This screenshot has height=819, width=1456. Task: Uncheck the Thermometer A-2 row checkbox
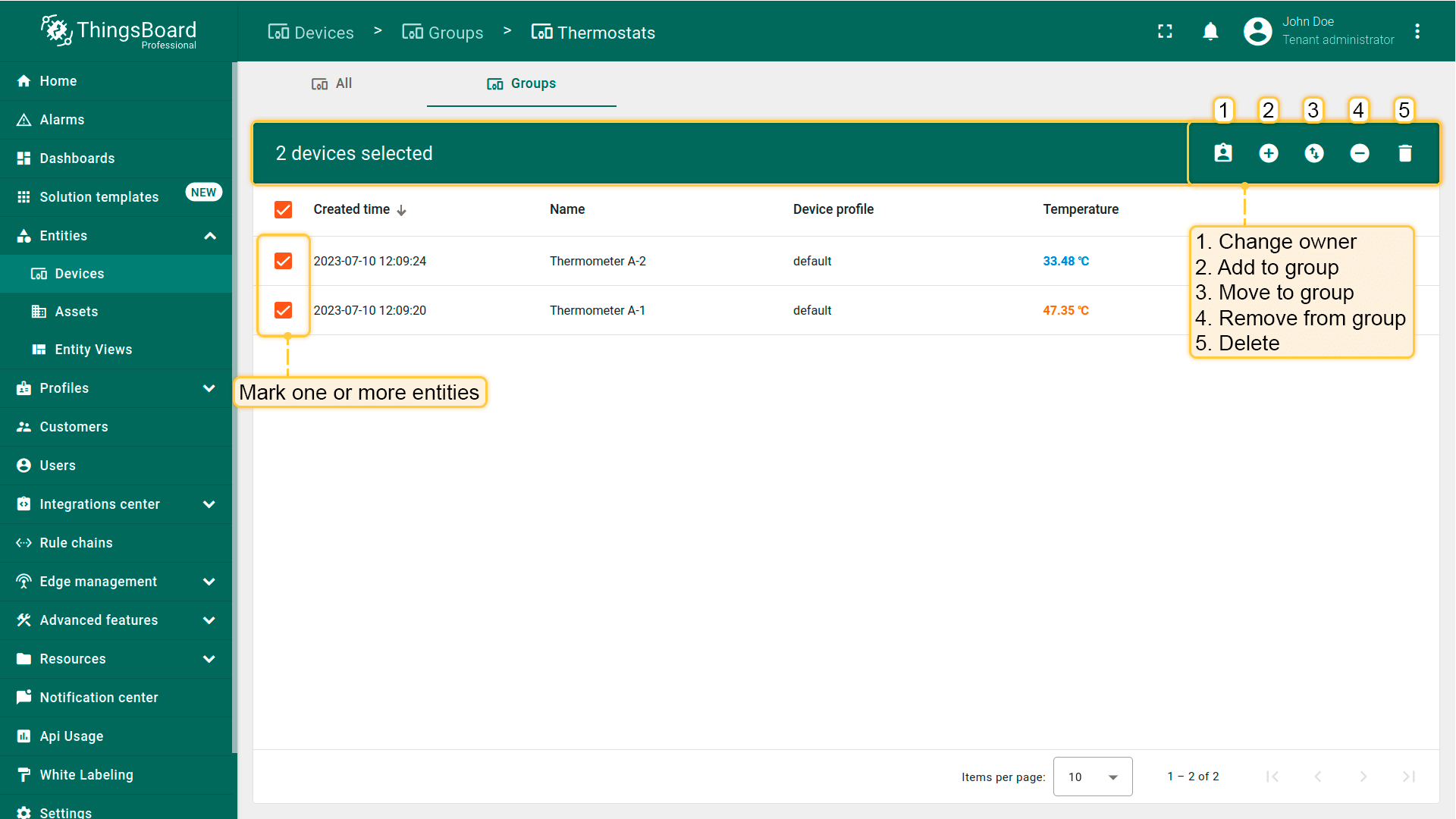[x=284, y=261]
